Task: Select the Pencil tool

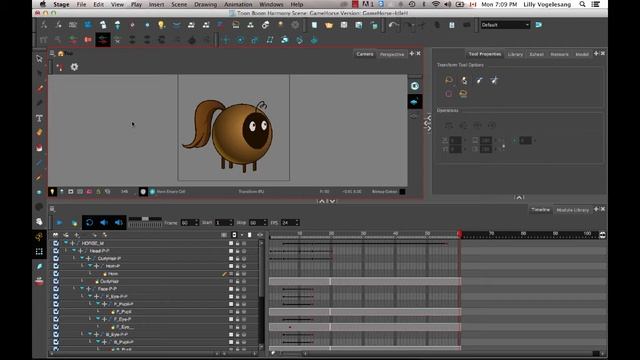Action: [40, 103]
